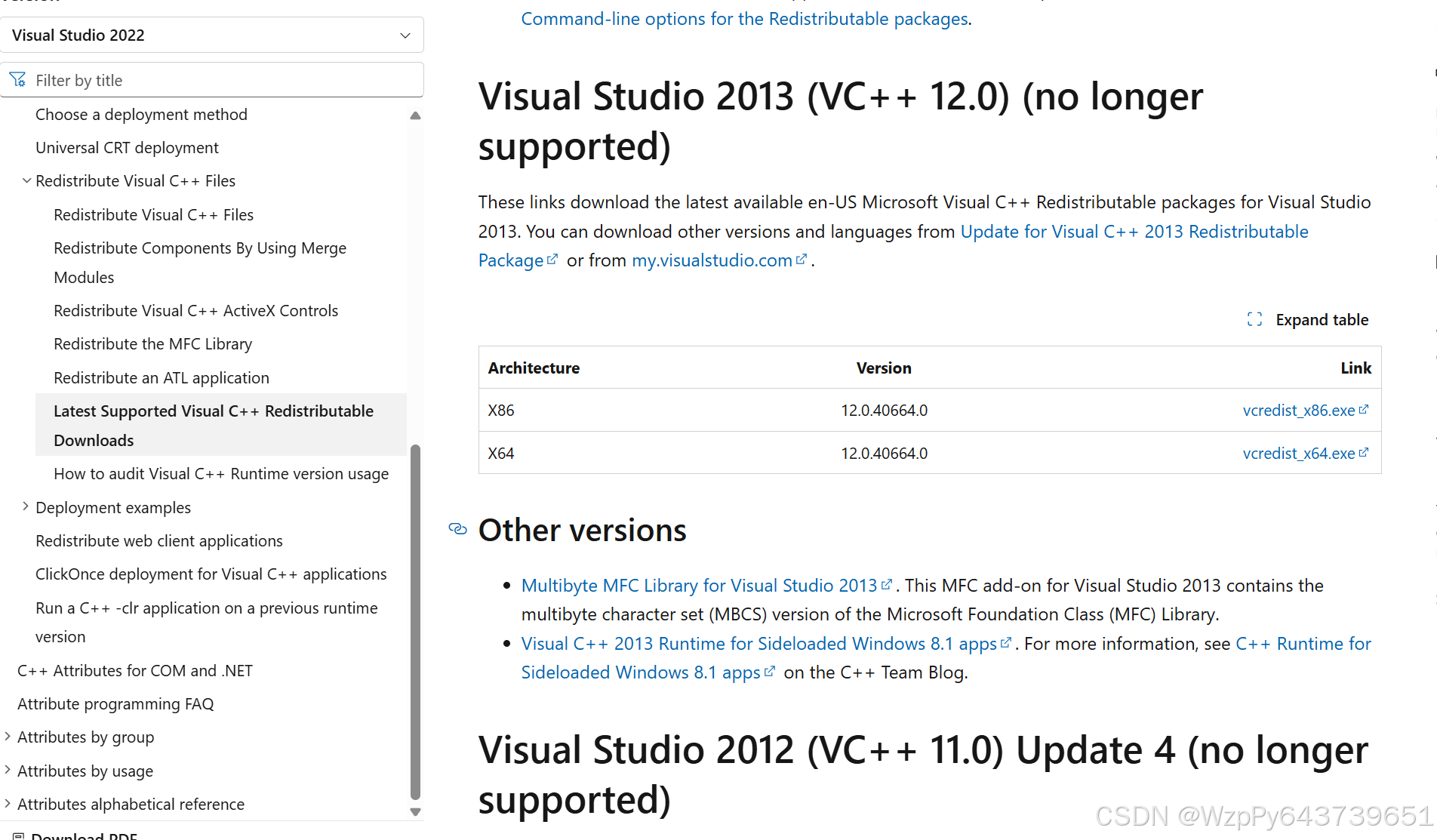
Task: Open Update for Visual C++ 2013 Redistributable link
Action: (x=1134, y=231)
